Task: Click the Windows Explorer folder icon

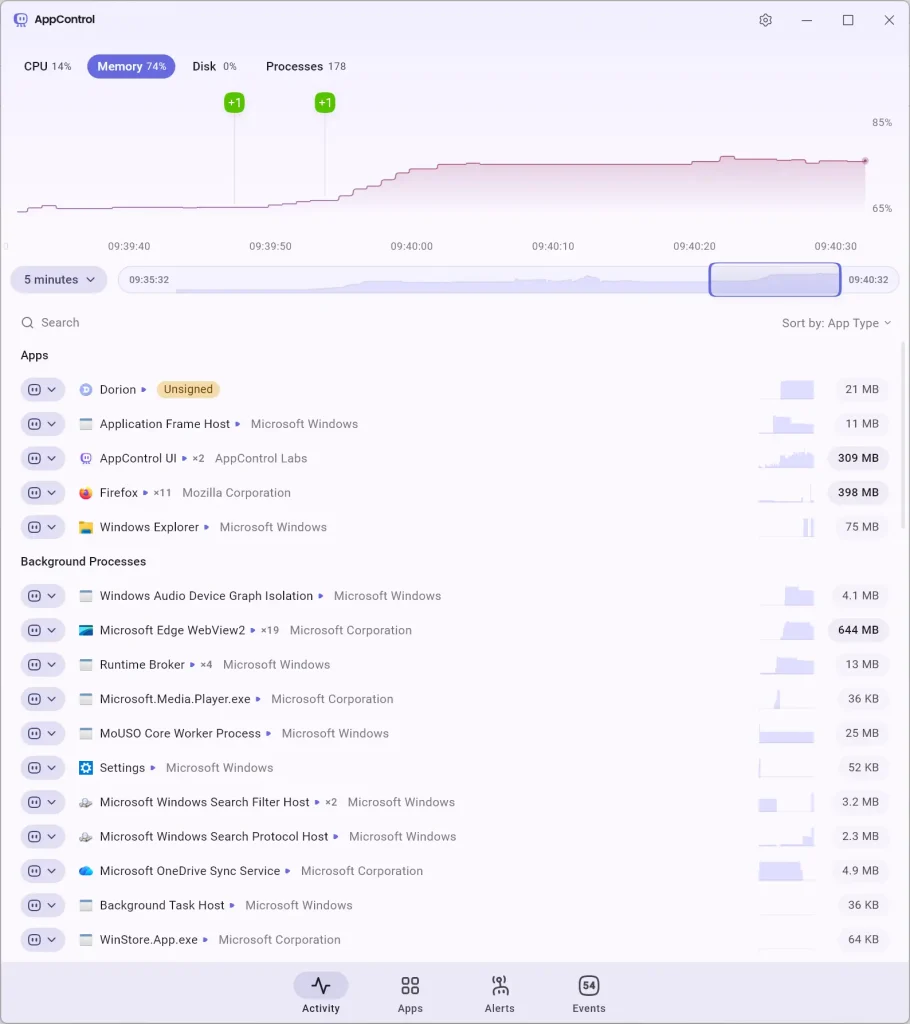Action: (x=86, y=527)
